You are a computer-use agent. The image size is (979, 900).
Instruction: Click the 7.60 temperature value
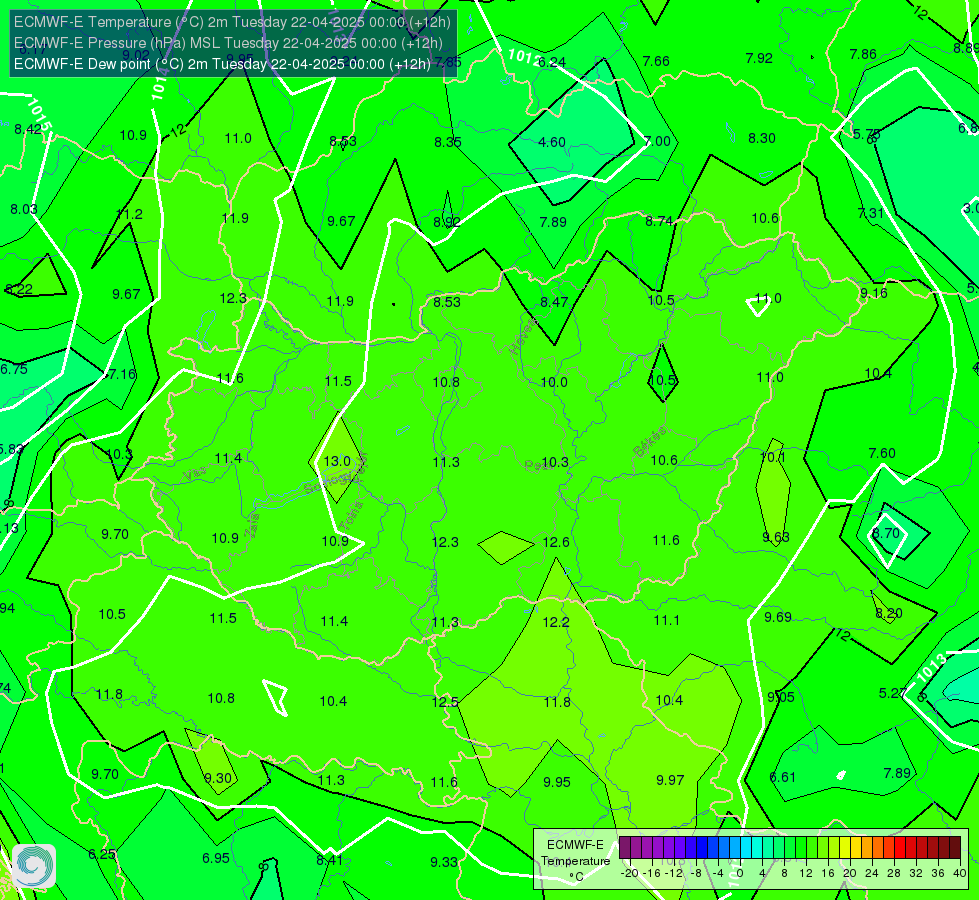[882, 453]
